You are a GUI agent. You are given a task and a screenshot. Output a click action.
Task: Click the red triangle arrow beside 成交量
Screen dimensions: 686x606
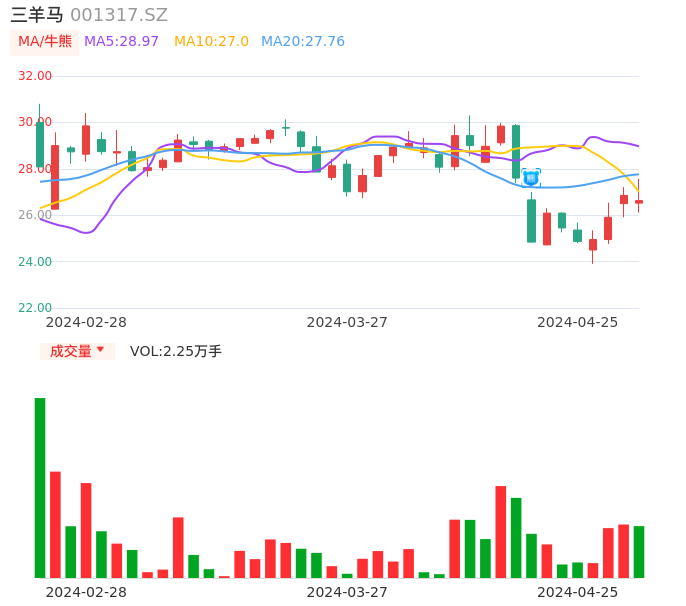(x=100, y=350)
